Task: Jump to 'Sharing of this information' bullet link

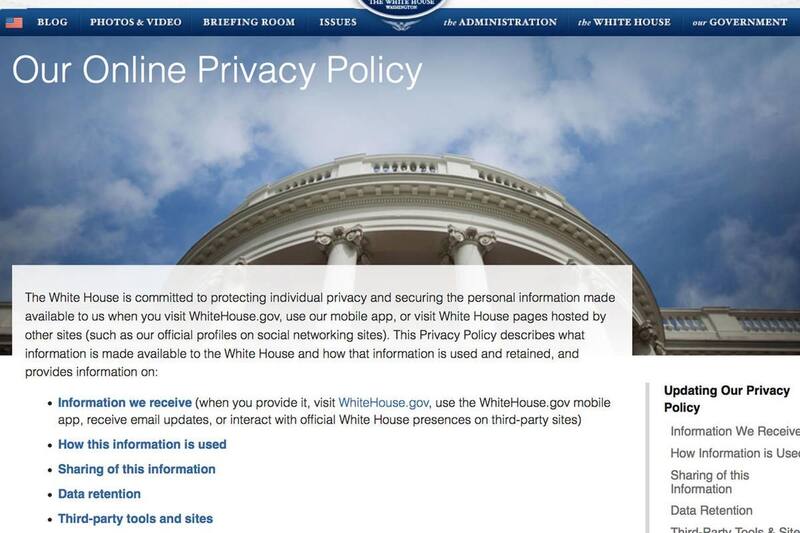Action: pyautogui.click(x=137, y=469)
